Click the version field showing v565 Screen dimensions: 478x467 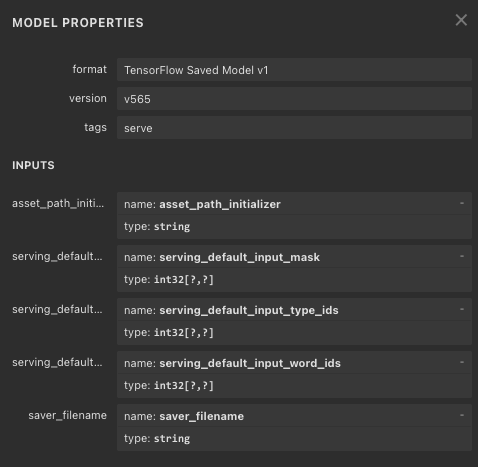[x=294, y=99]
